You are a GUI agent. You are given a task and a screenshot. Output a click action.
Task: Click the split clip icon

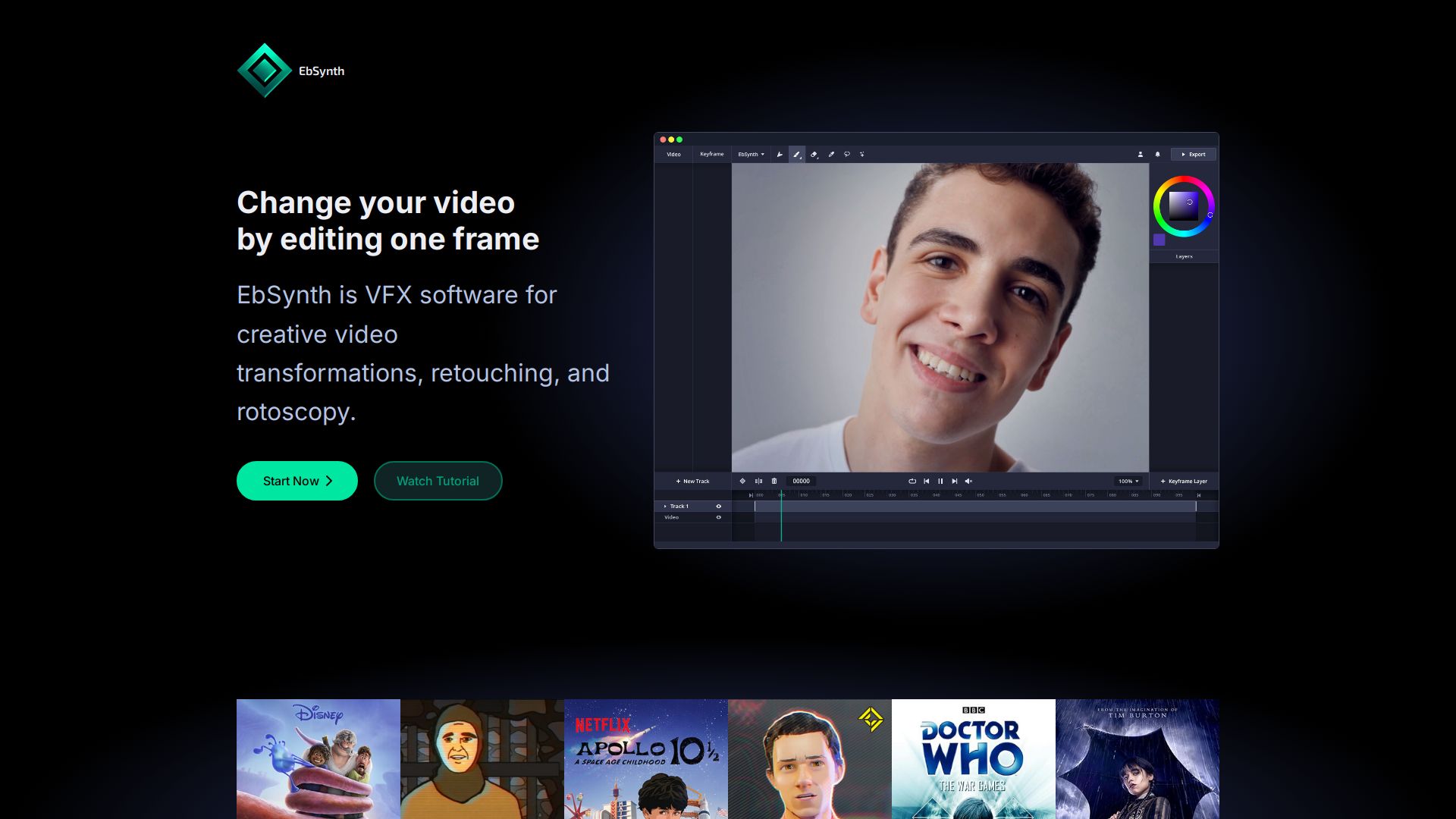[758, 481]
